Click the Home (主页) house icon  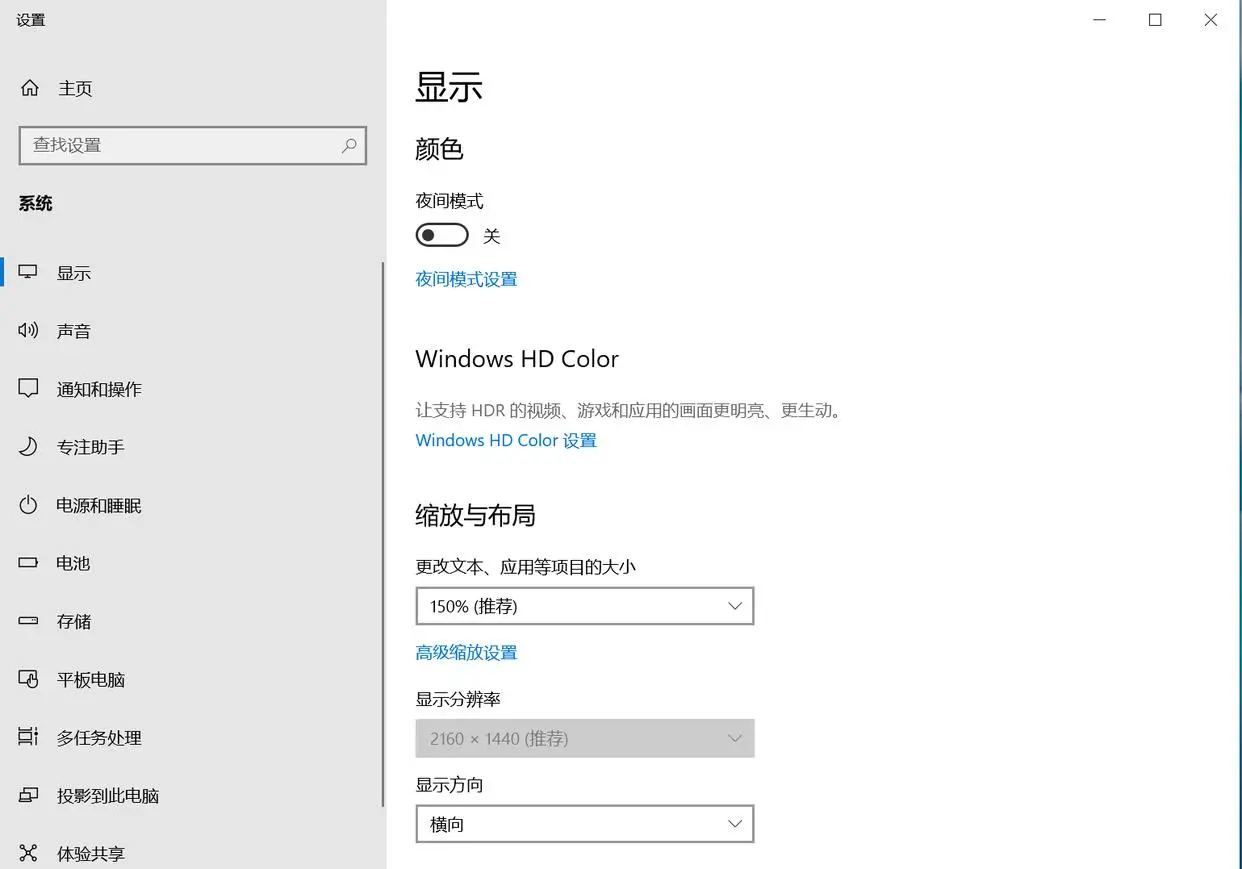pyautogui.click(x=30, y=88)
